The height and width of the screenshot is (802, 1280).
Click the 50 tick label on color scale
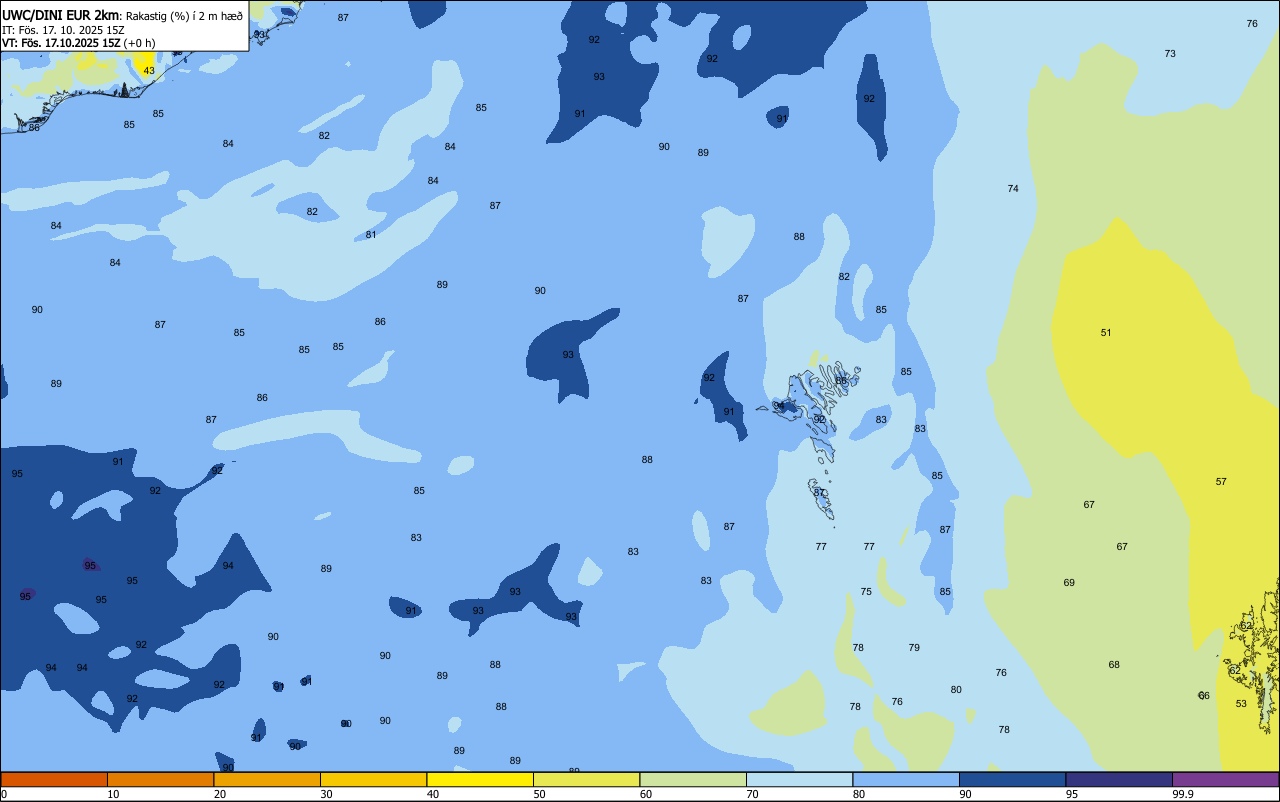tap(539, 794)
